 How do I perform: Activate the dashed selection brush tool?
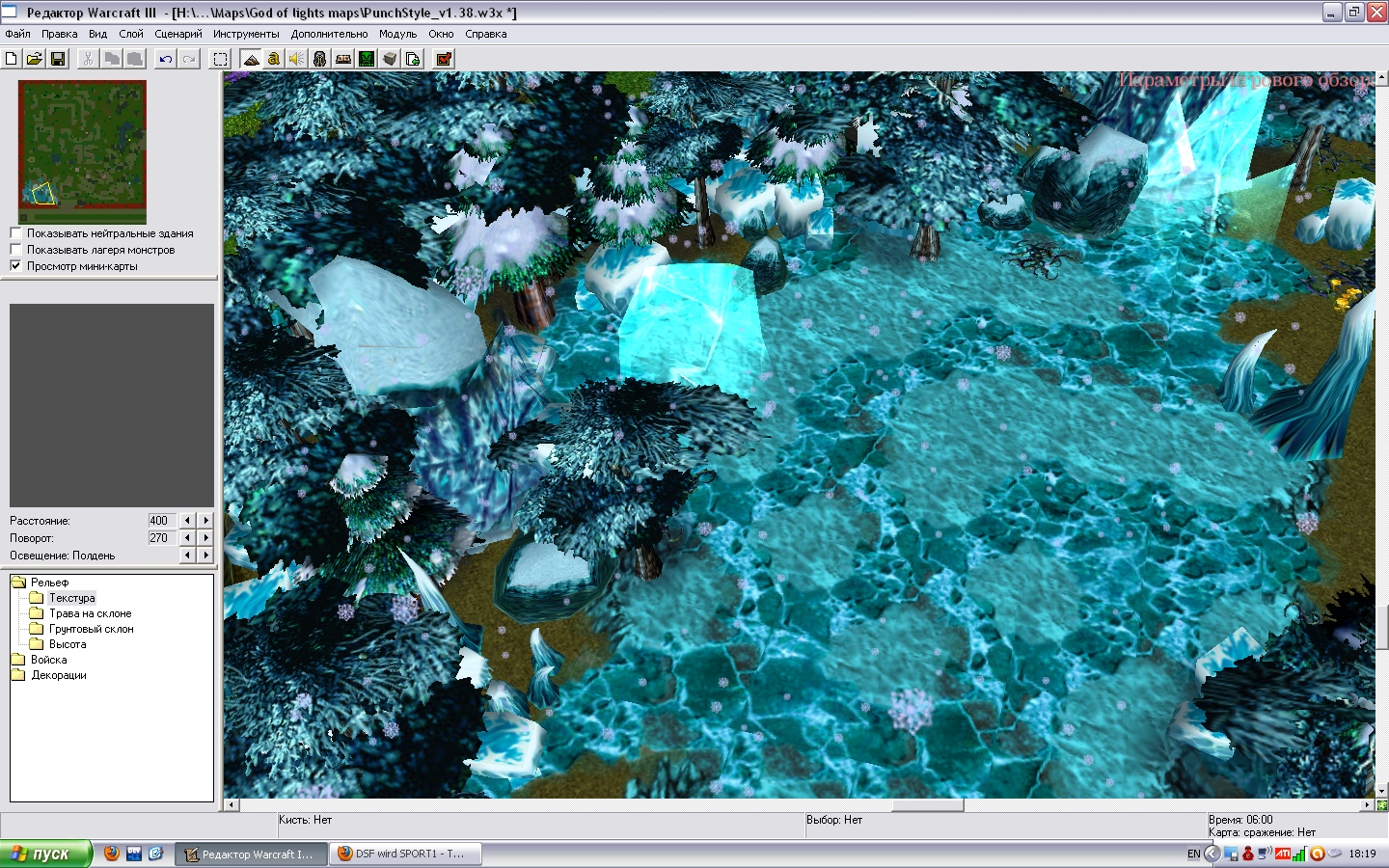pyautogui.click(x=220, y=59)
